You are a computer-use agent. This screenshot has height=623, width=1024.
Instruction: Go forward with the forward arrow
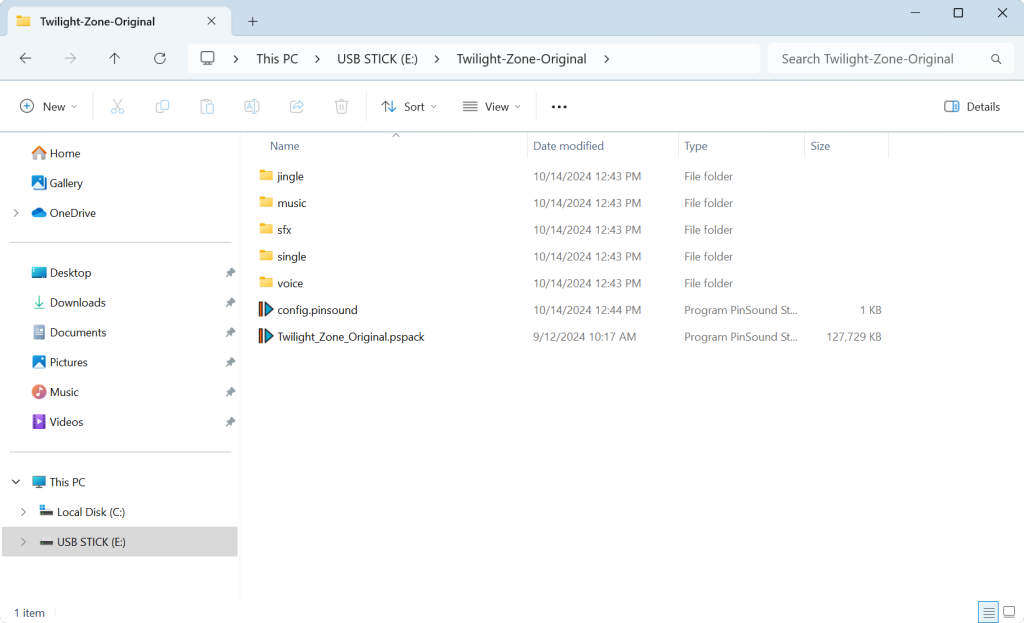coord(70,59)
